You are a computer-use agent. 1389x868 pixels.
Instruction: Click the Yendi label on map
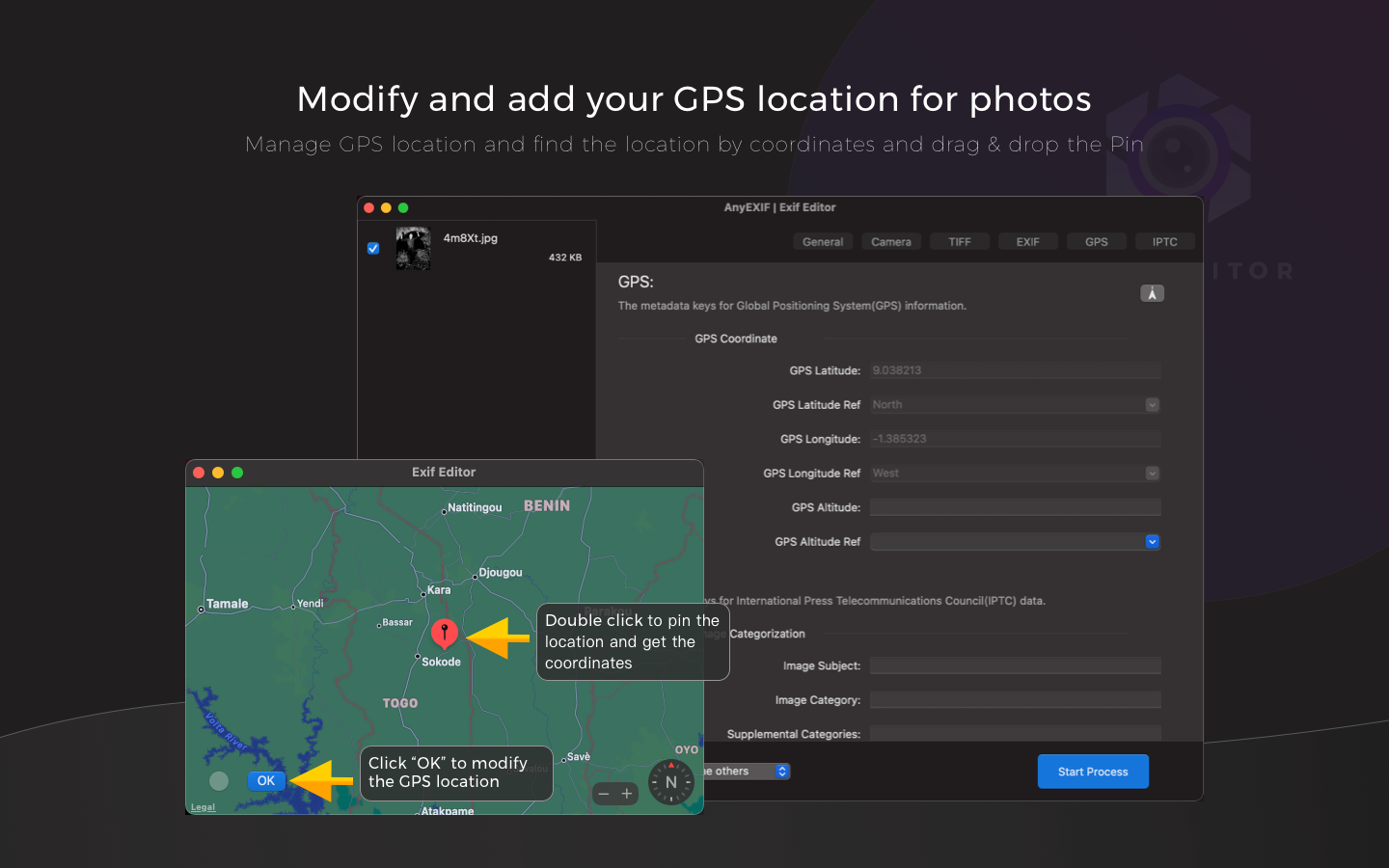pyautogui.click(x=310, y=604)
